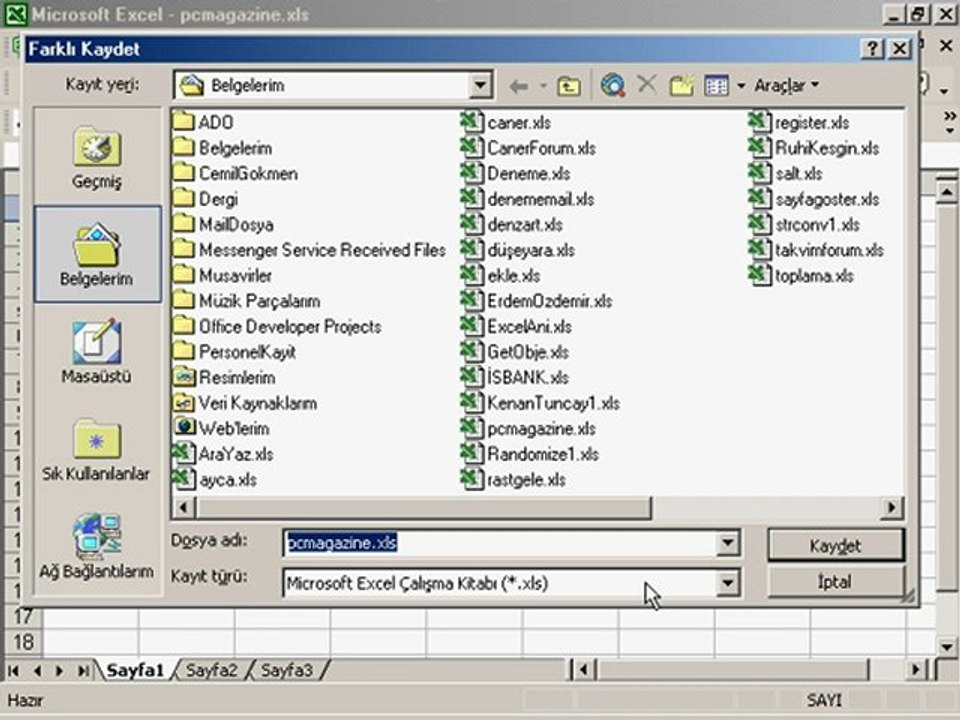This screenshot has height=720, width=960.
Task: Select the Musavirler folder
Action: [223, 276]
